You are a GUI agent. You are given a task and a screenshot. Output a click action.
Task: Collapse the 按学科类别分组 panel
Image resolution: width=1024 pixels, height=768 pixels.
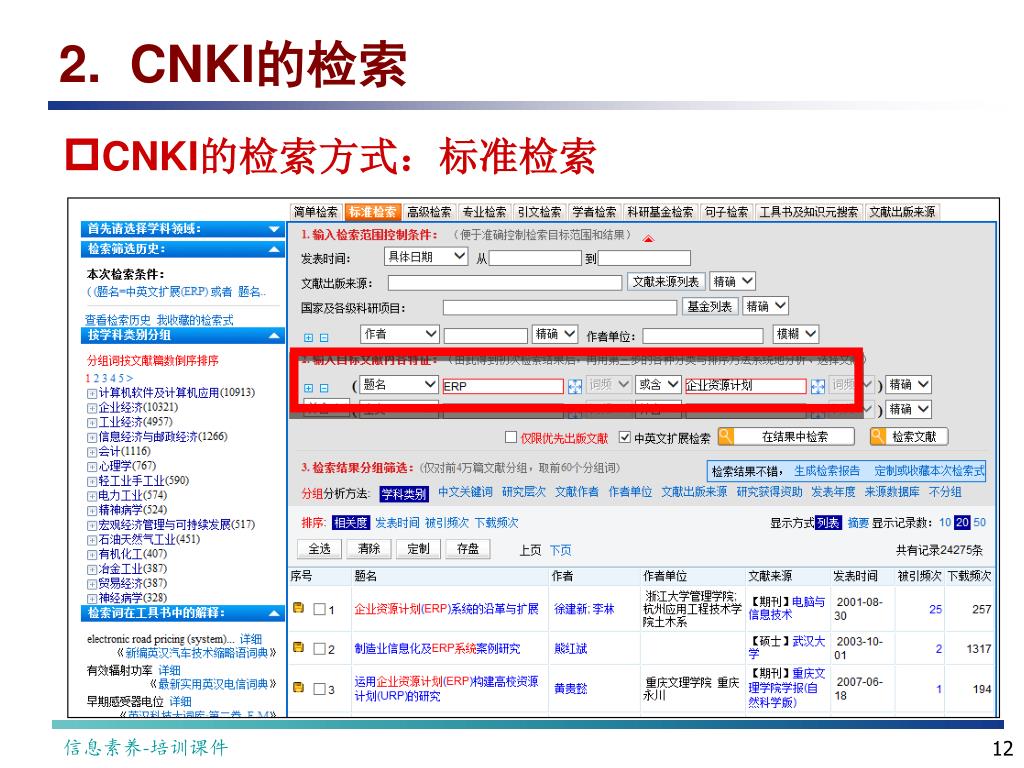[274, 336]
